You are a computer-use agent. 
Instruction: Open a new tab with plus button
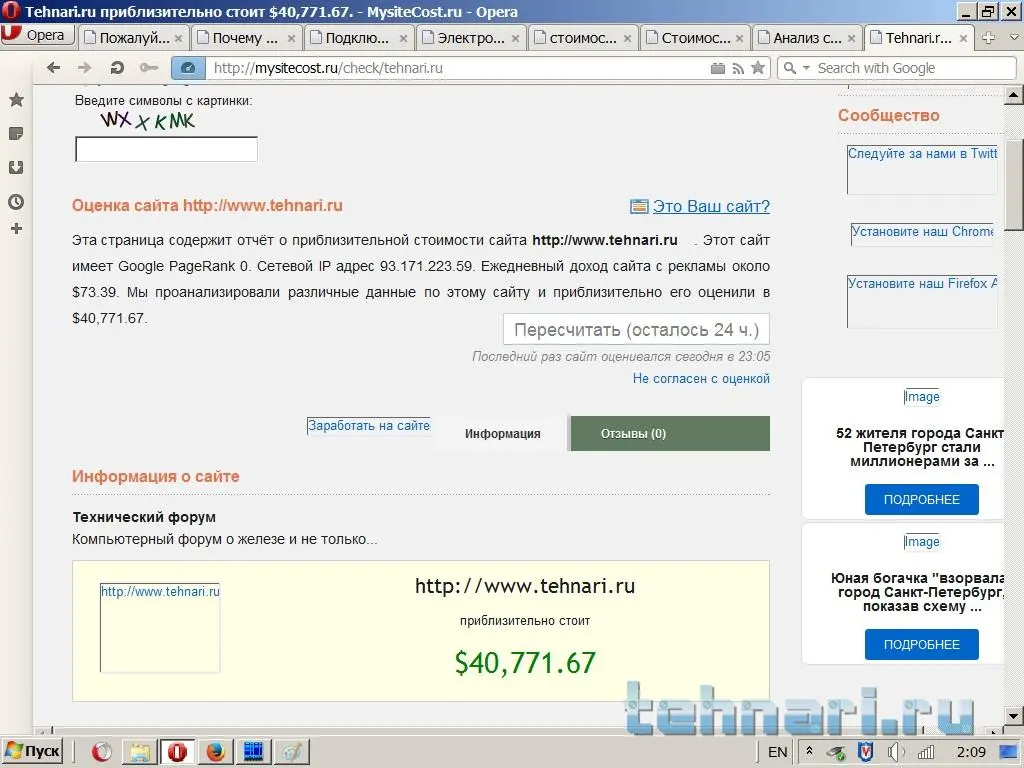[989, 38]
